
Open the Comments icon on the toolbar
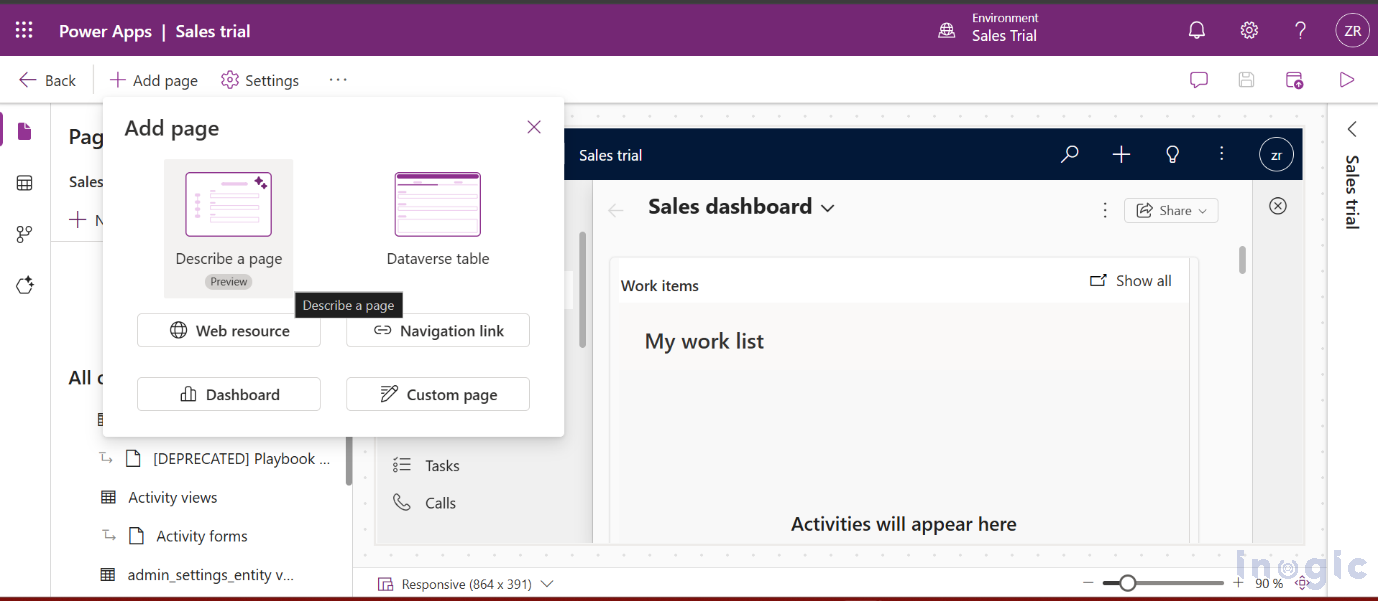tap(1198, 79)
